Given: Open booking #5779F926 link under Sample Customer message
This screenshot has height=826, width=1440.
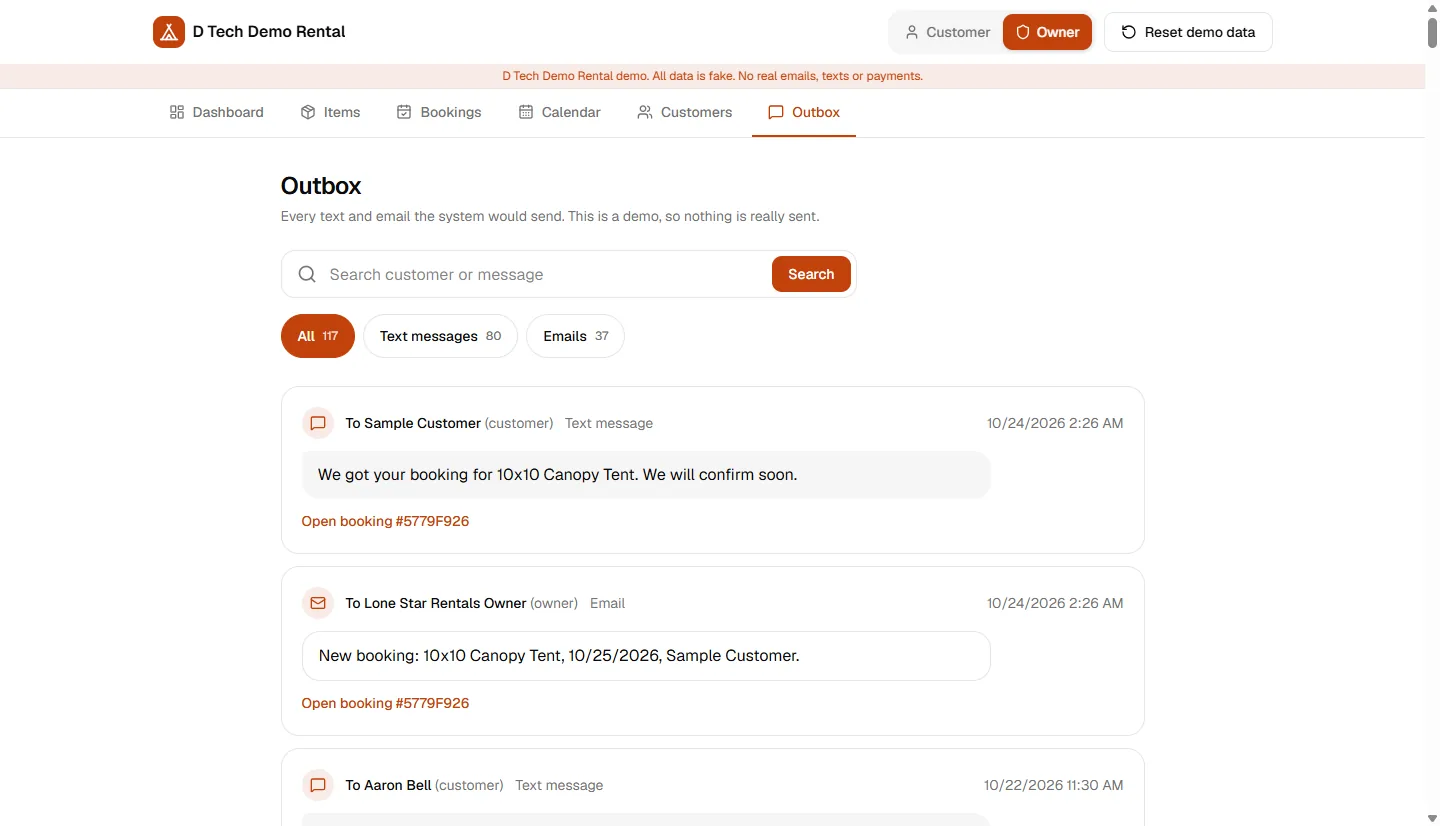Looking at the screenshot, I should coord(385,521).
